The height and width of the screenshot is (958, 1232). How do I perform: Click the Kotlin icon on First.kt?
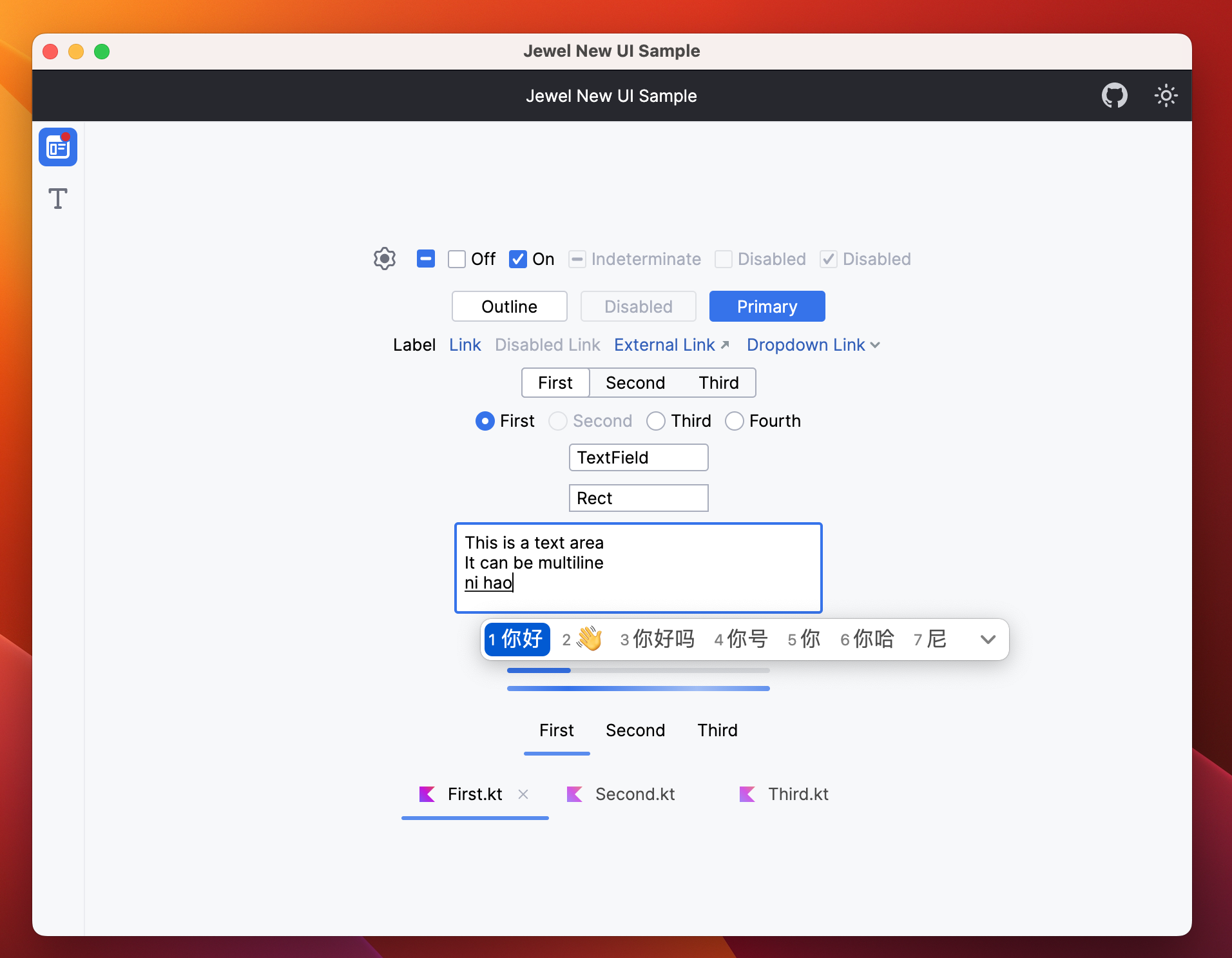click(x=427, y=794)
